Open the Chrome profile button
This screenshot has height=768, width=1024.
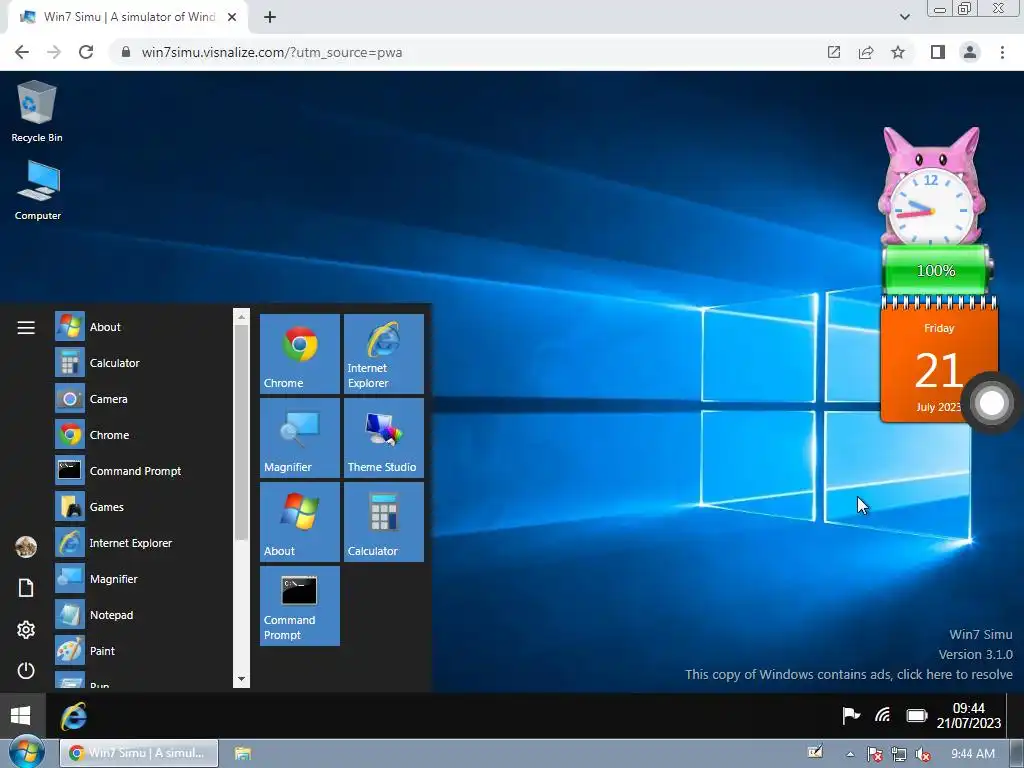tap(970, 52)
